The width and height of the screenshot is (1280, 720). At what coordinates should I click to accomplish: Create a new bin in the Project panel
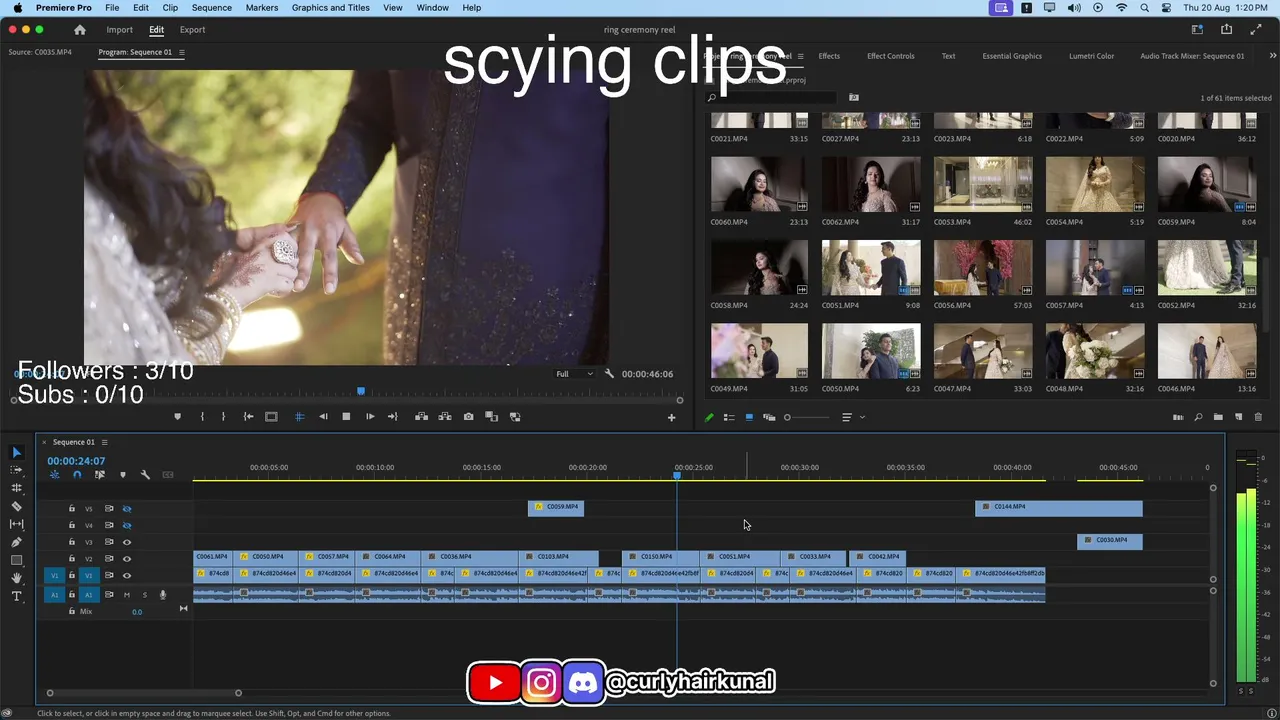1218,417
